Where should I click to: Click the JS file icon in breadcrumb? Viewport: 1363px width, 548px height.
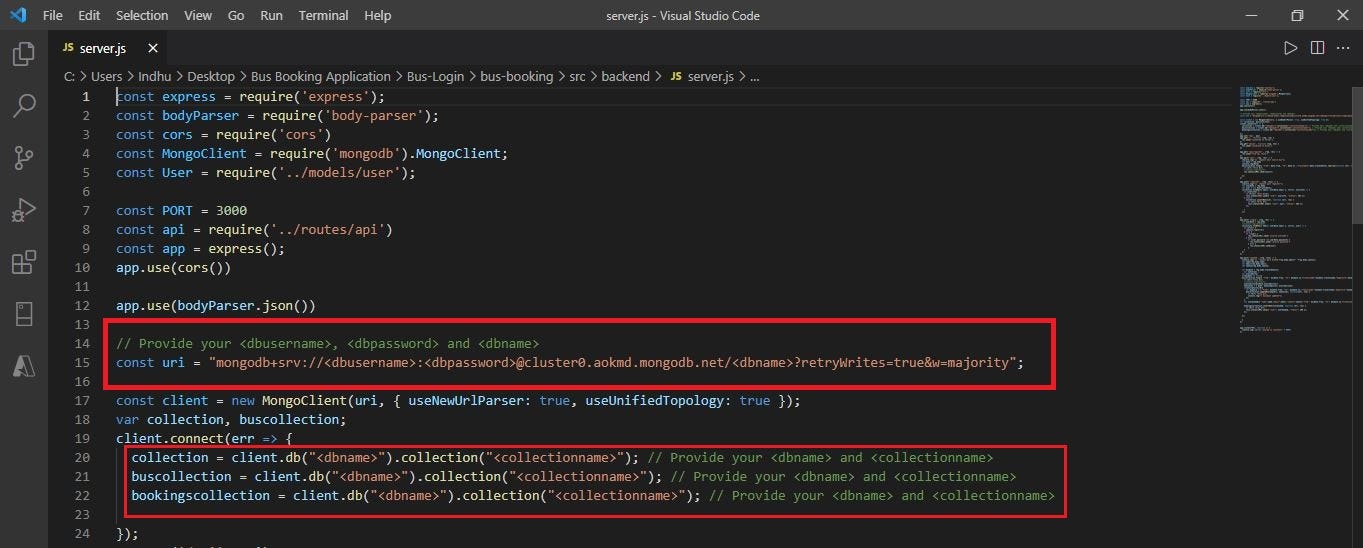click(676, 76)
